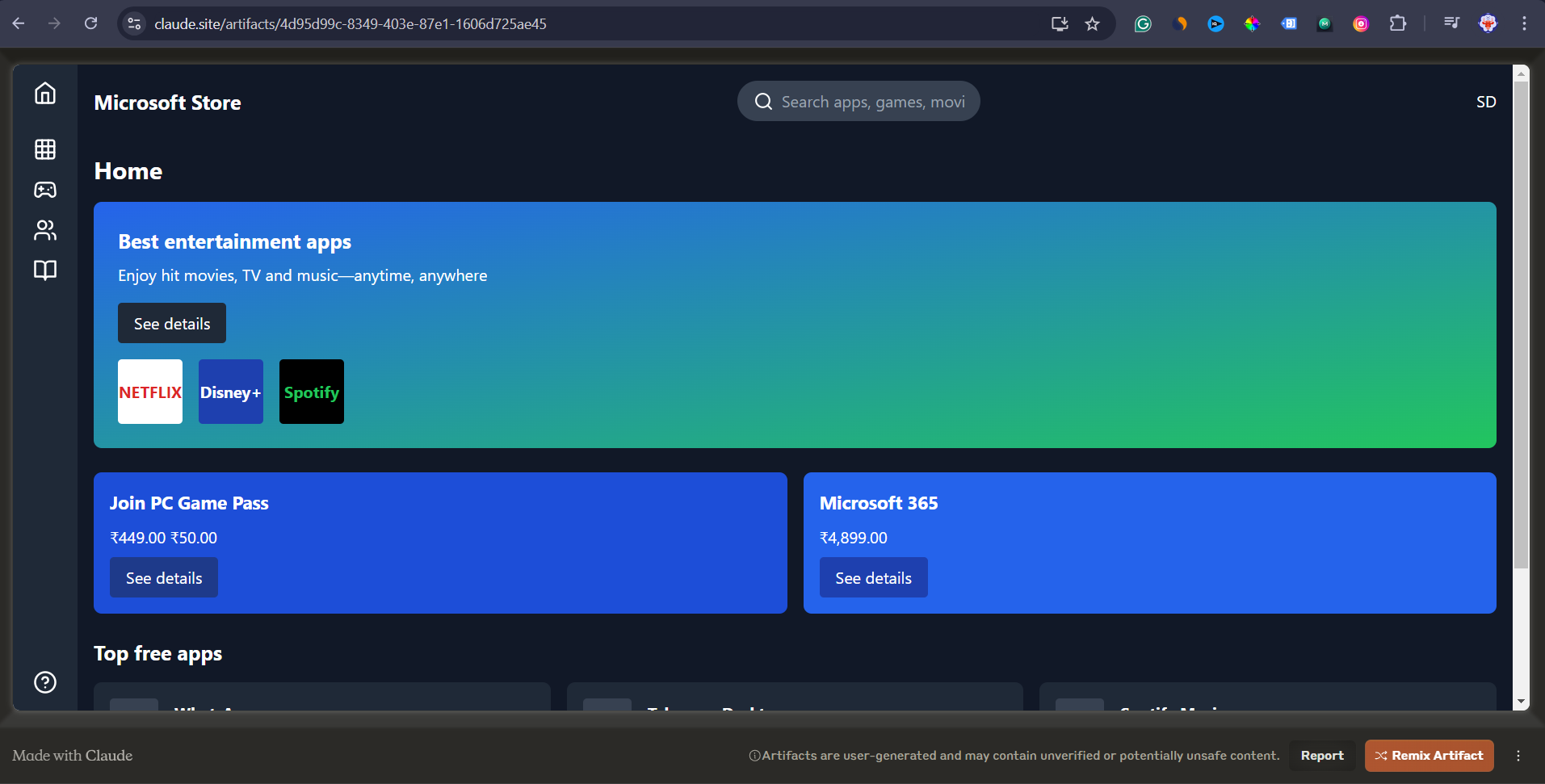Image resolution: width=1545 pixels, height=784 pixels.
Task: Click the Best entertainment apps heading
Action: (x=234, y=241)
